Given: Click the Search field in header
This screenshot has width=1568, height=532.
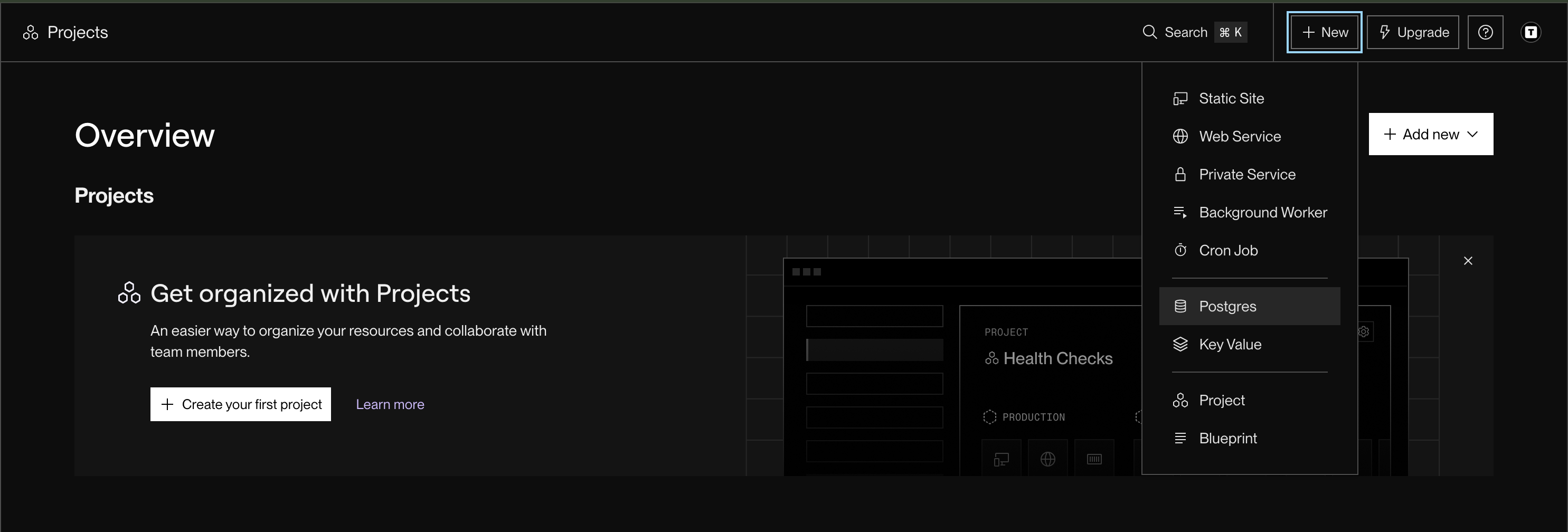Looking at the screenshot, I should click(x=1194, y=32).
